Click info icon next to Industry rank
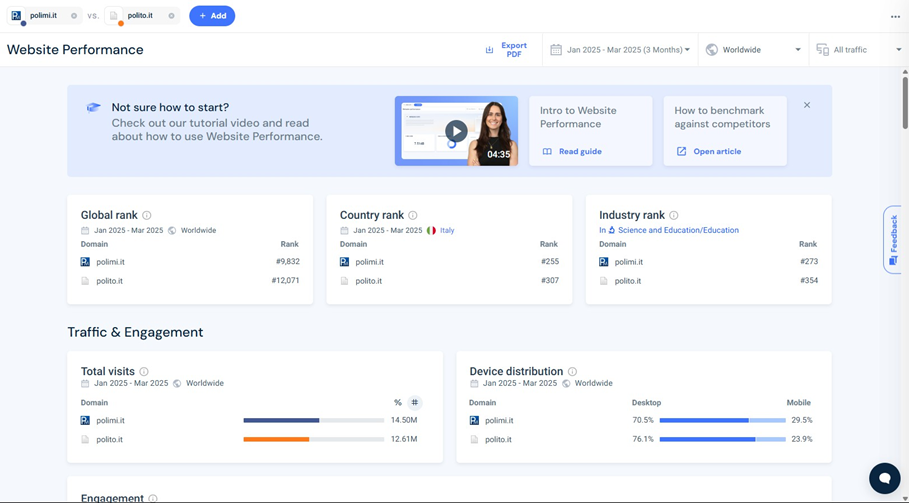 click(x=674, y=215)
